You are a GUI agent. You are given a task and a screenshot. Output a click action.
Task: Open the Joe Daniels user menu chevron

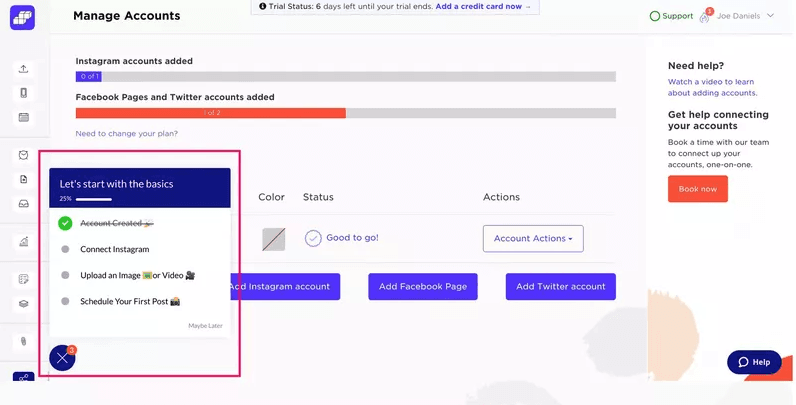(770, 16)
